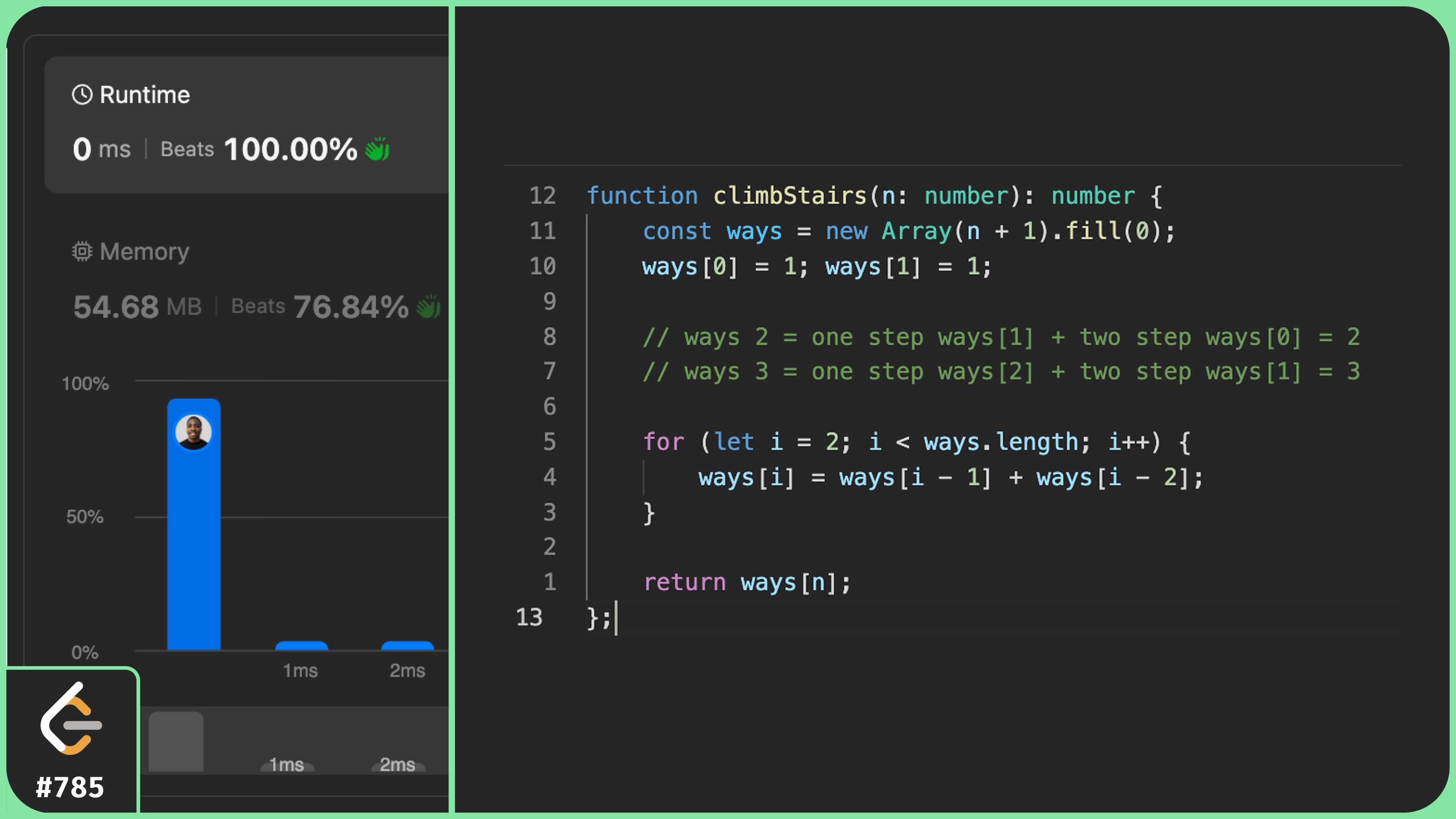Click the 1ms label in the bottom minimap
Image resolution: width=1456 pixels, height=819 pixels.
click(287, 764)
